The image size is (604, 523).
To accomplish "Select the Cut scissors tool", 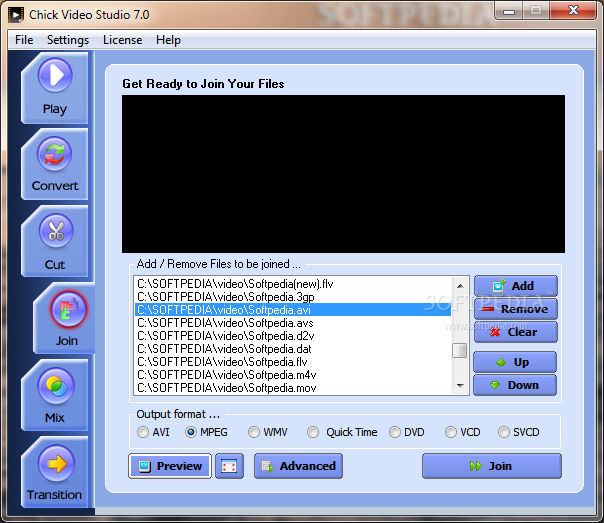I will (x=55, y=241).
